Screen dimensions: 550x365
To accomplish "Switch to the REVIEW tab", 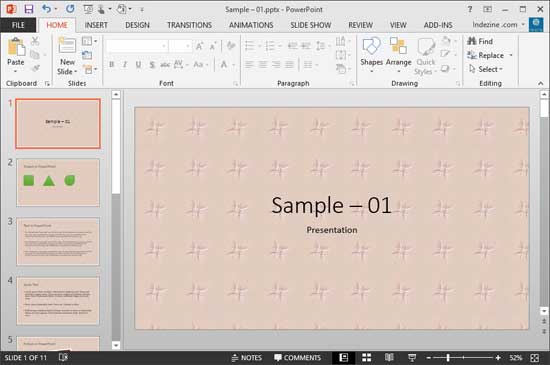I will point(361,25).
